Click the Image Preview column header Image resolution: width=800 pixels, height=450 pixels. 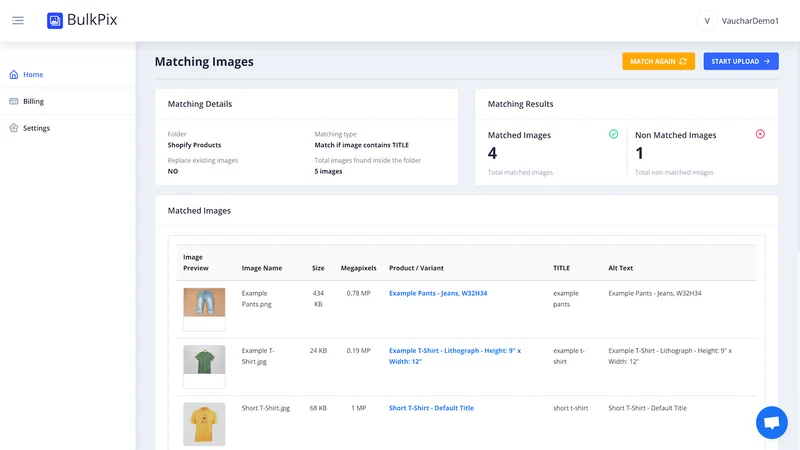click(x=196, y=262)
